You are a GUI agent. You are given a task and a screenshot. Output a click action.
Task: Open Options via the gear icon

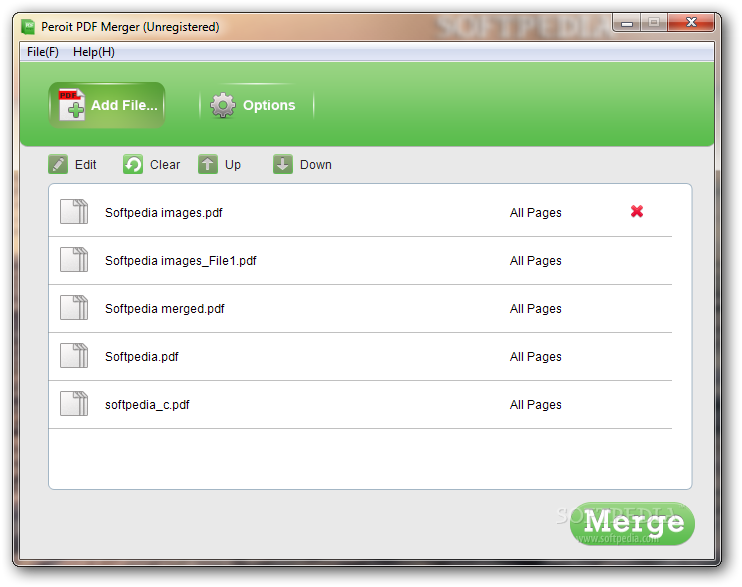click(x=222, y=105)
